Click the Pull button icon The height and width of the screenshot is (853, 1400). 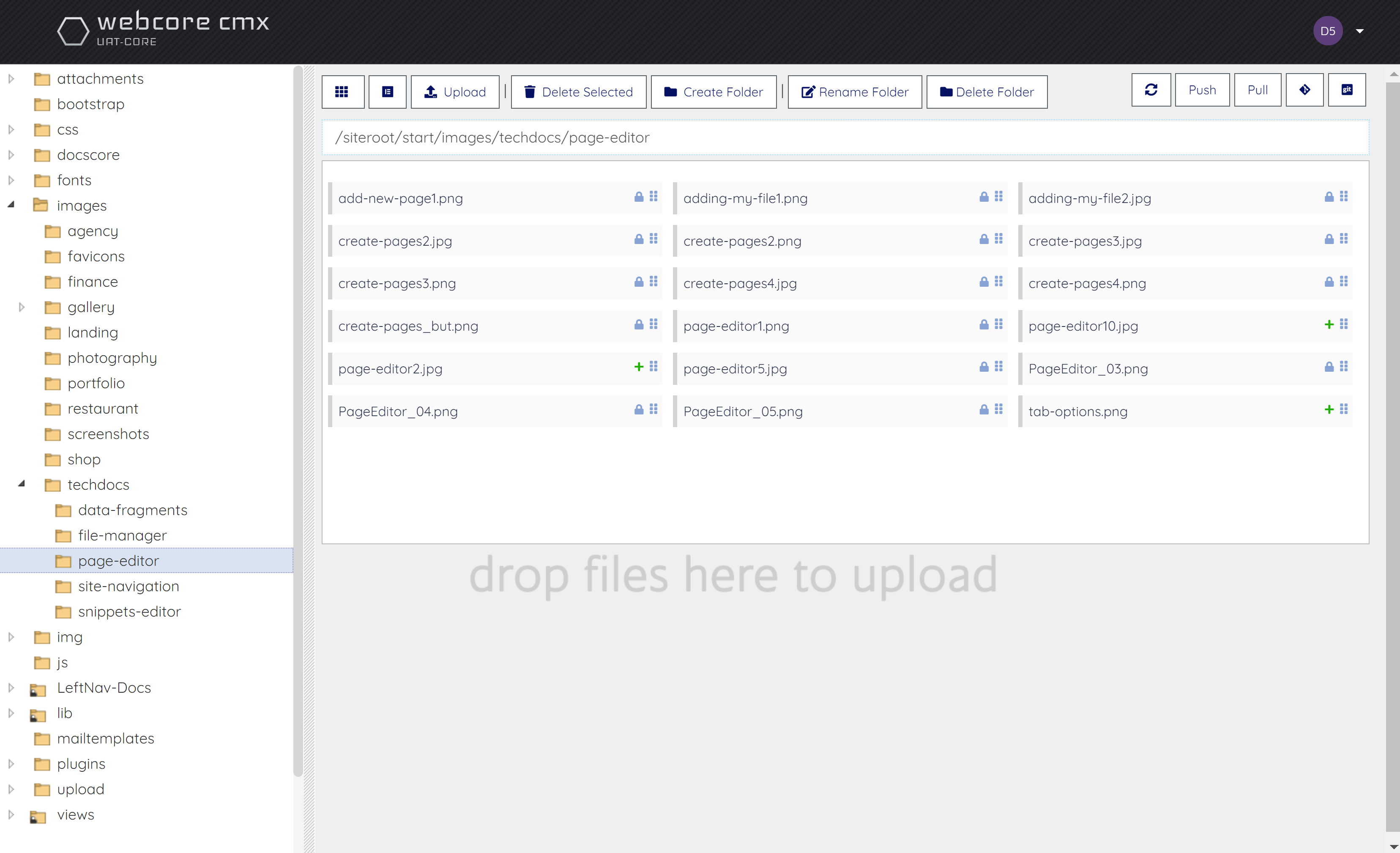click(1258, 90)
